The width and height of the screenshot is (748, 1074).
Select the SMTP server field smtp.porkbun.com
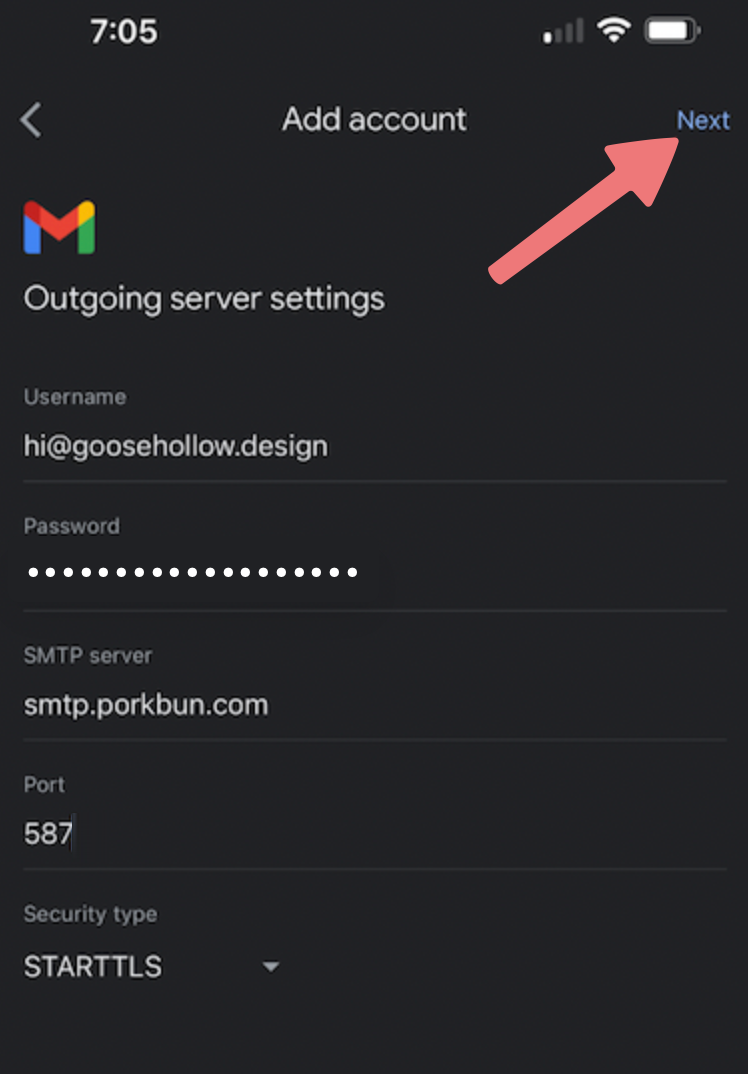point(375,705)
